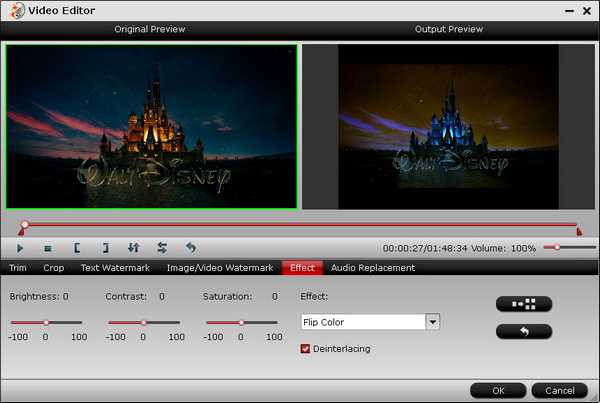Open the Audio Replacement tab
The image size is (600, 403).
(373, 268)
